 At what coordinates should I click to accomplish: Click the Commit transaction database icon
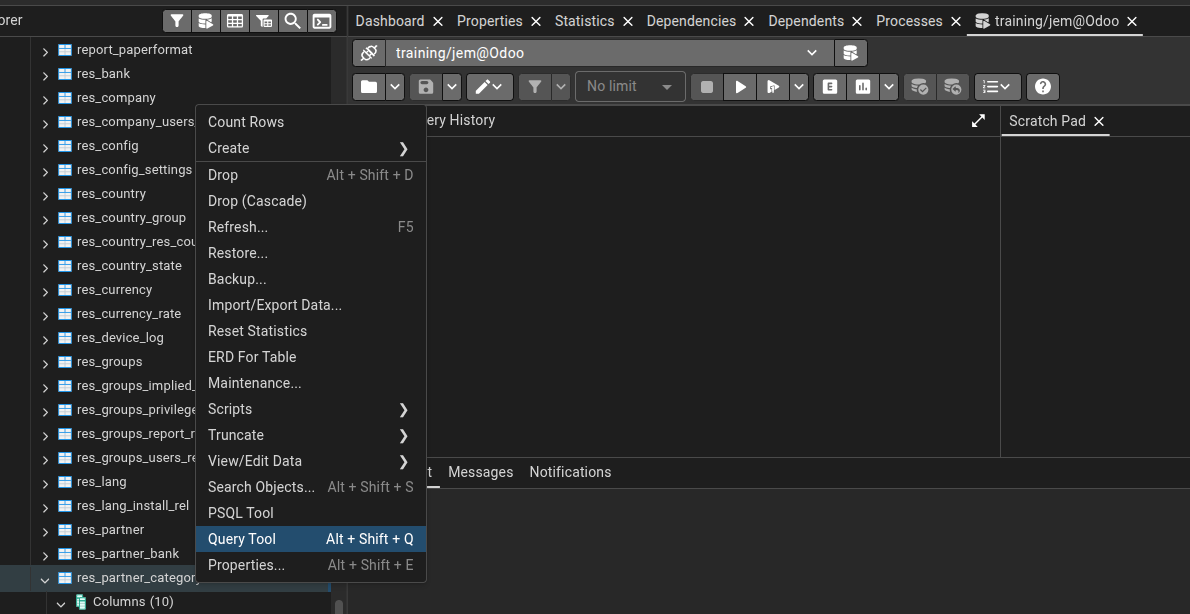pos(920,87)
